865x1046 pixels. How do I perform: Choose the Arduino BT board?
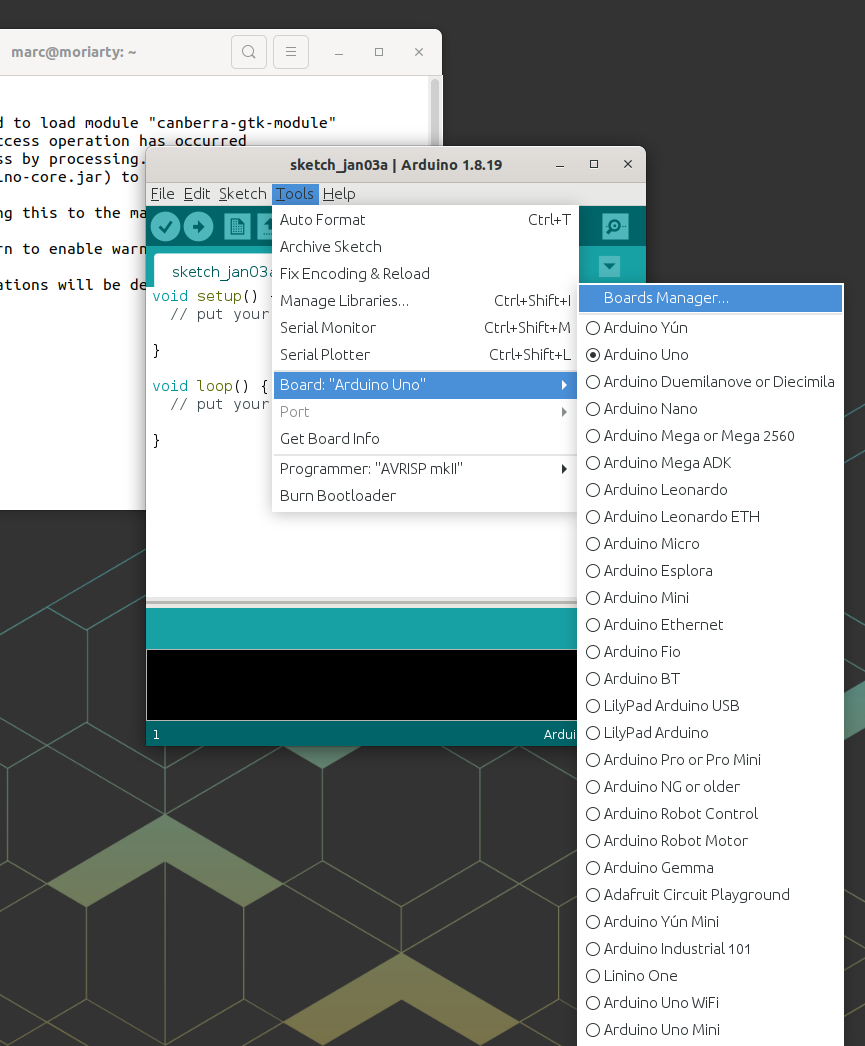coord(710,679)
